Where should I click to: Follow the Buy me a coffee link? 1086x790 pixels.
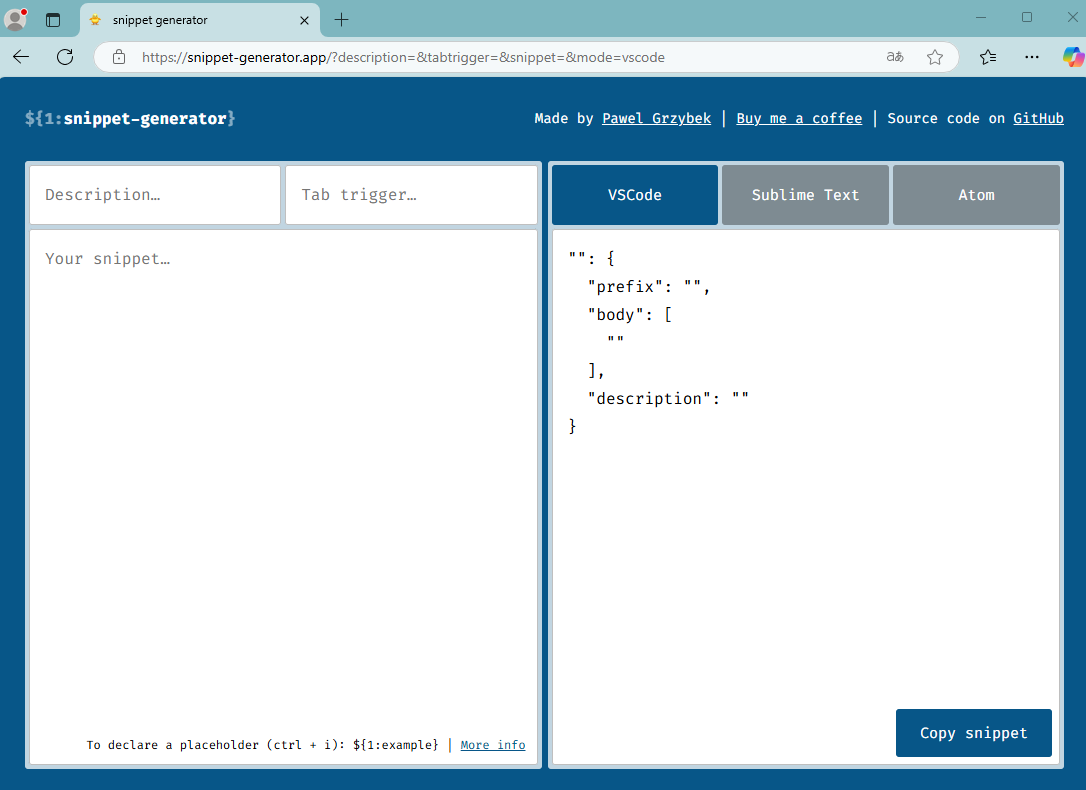point(799,118)
